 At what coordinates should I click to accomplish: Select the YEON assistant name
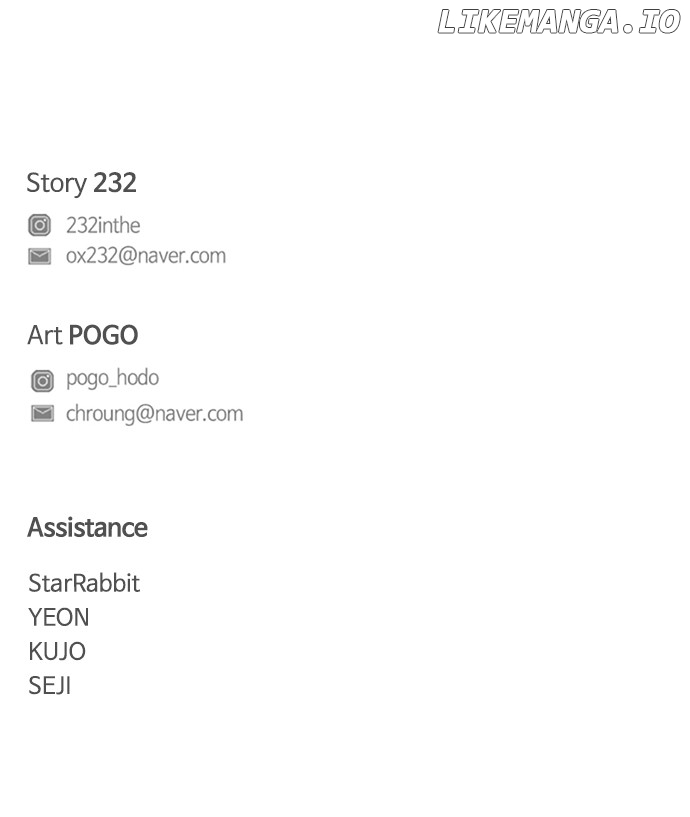click(59, 617)
